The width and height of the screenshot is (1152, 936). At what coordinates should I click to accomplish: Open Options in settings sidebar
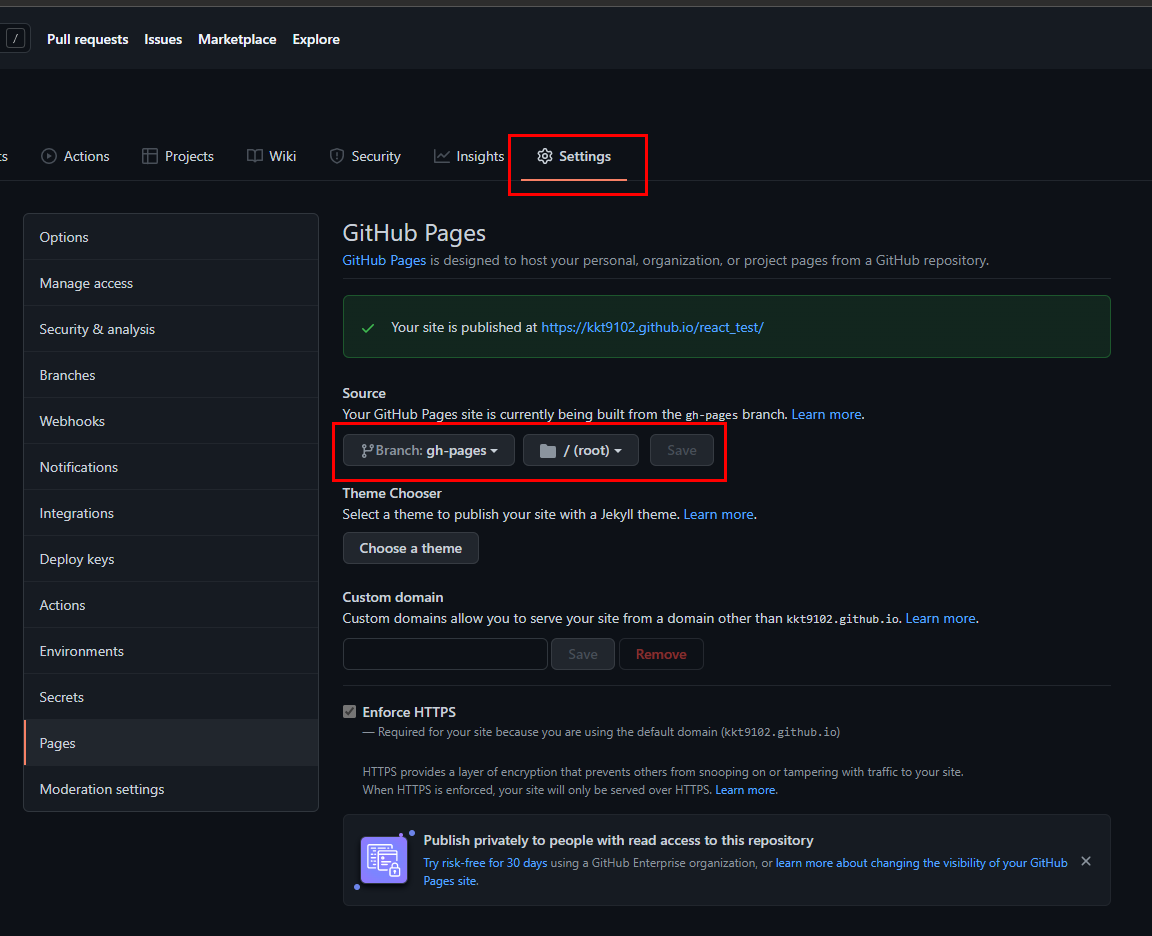(171, 237)
